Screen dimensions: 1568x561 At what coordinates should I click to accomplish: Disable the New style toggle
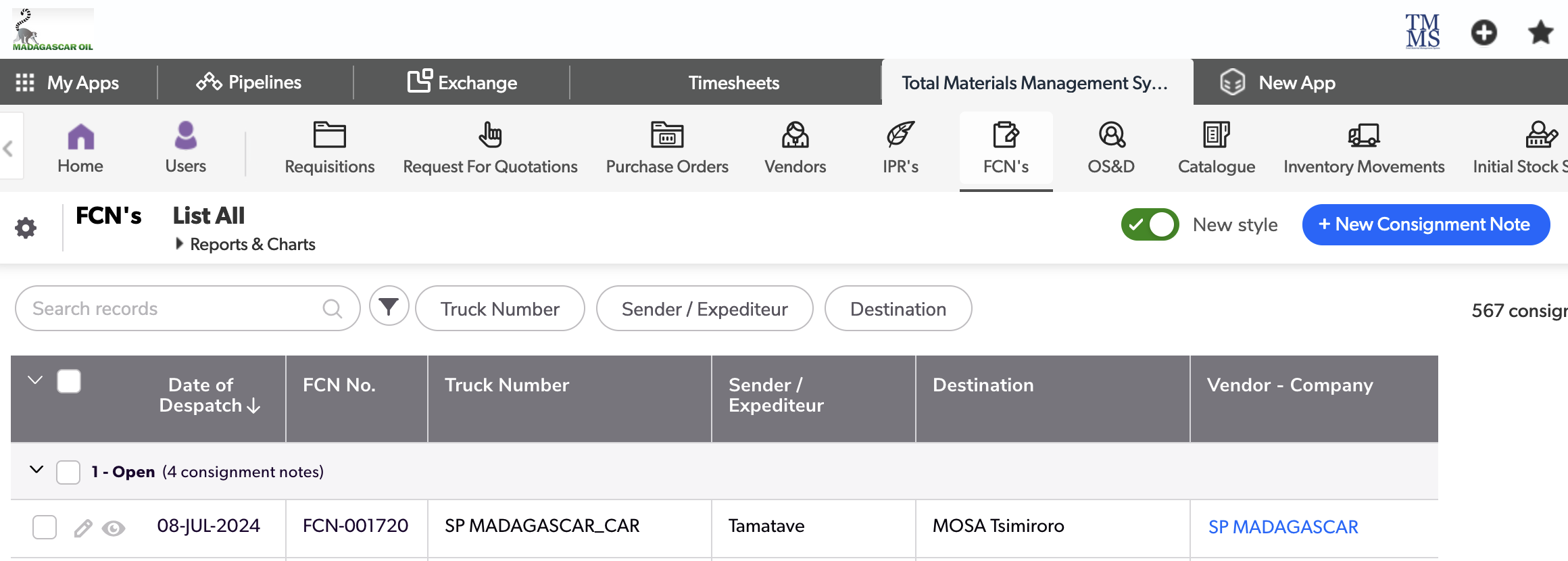point(1150,224)
